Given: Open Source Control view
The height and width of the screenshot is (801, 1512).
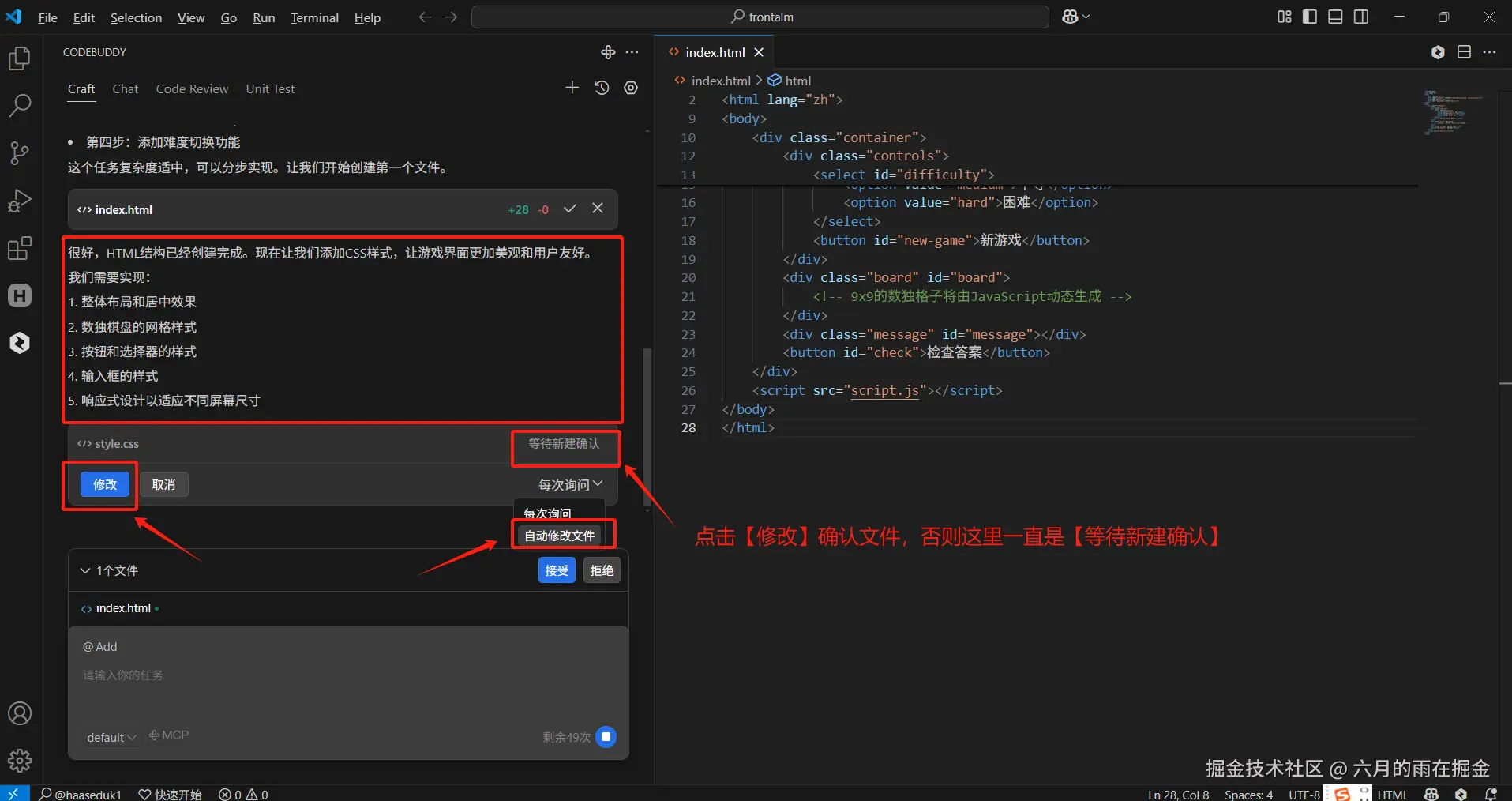Looking at the screenshot, I should click(x=20, y=153).
